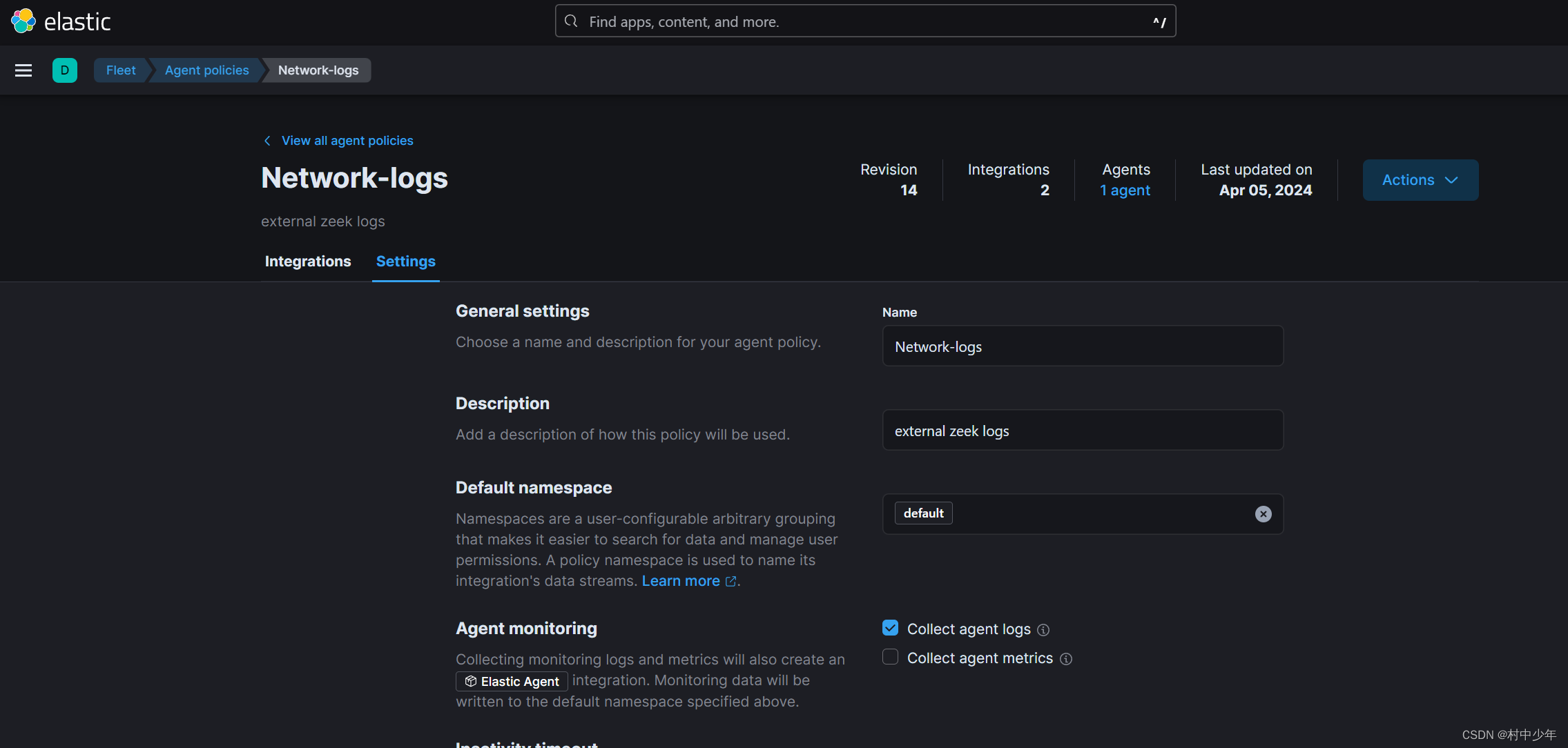Click the General settings heading
The image size is (1568, 748).
click(523, 311)
